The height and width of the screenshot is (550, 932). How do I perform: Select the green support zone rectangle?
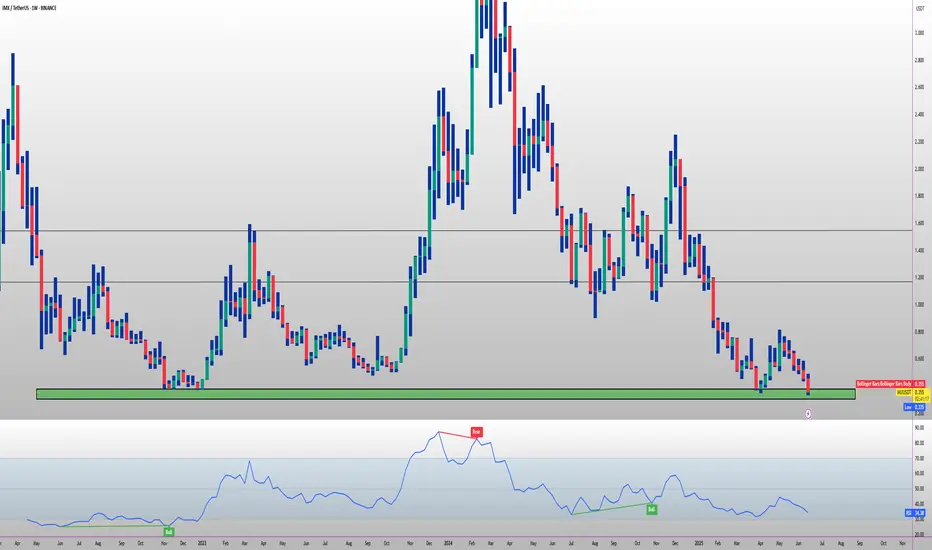[x=446, y=394]
